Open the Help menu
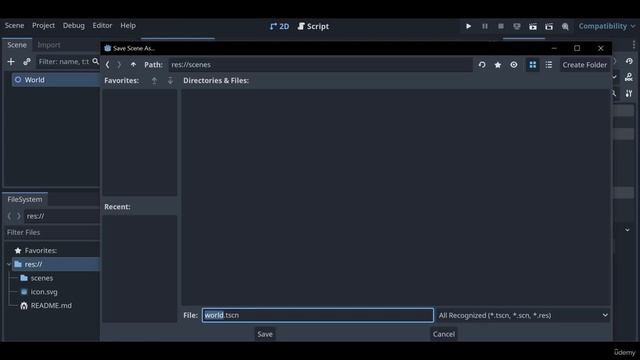The height and width of the screenshot is (360, 640). point(128,25)
